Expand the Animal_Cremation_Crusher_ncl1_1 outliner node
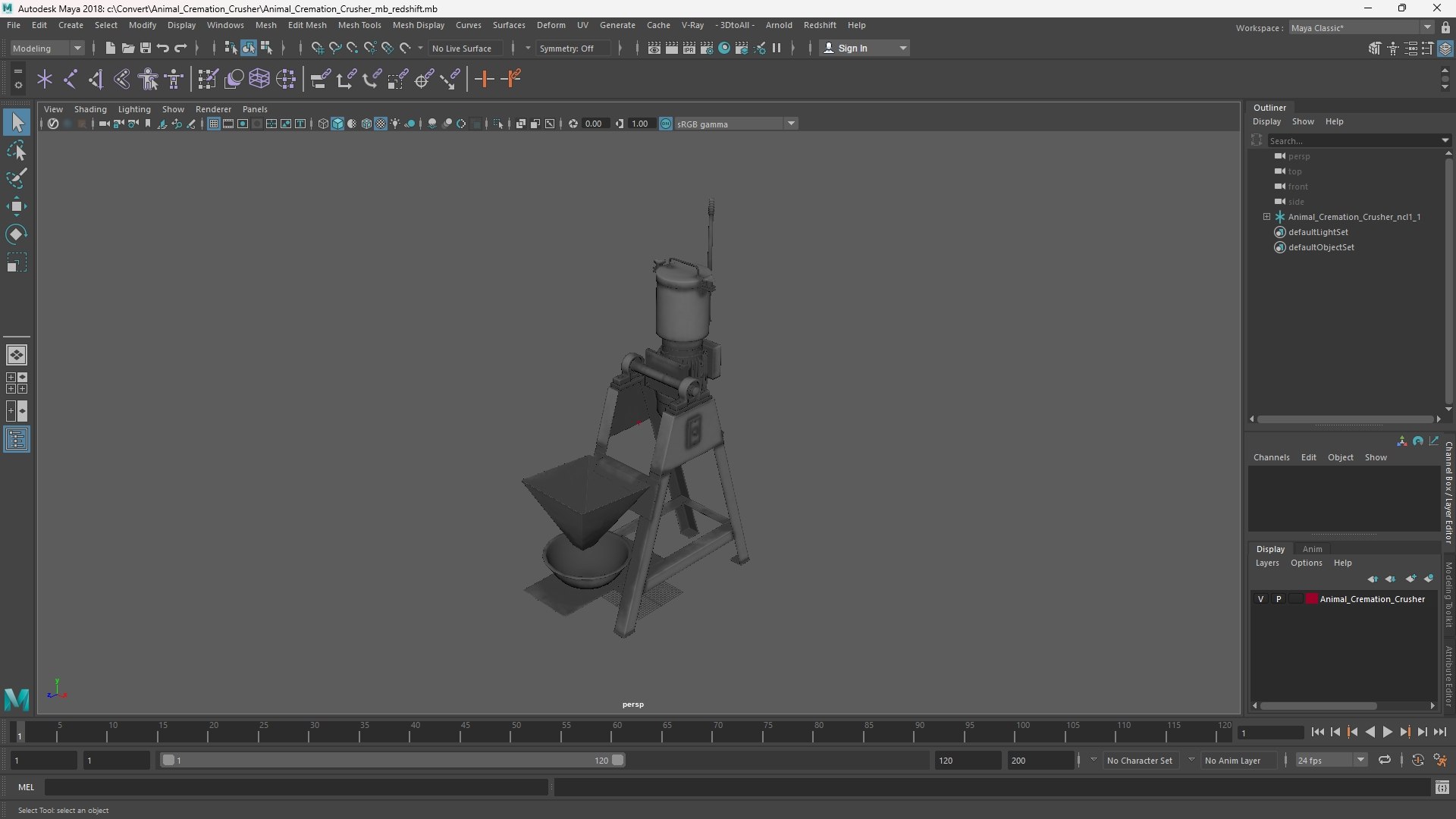This screenshot has height=819, width=1456. coord(1266,217)
